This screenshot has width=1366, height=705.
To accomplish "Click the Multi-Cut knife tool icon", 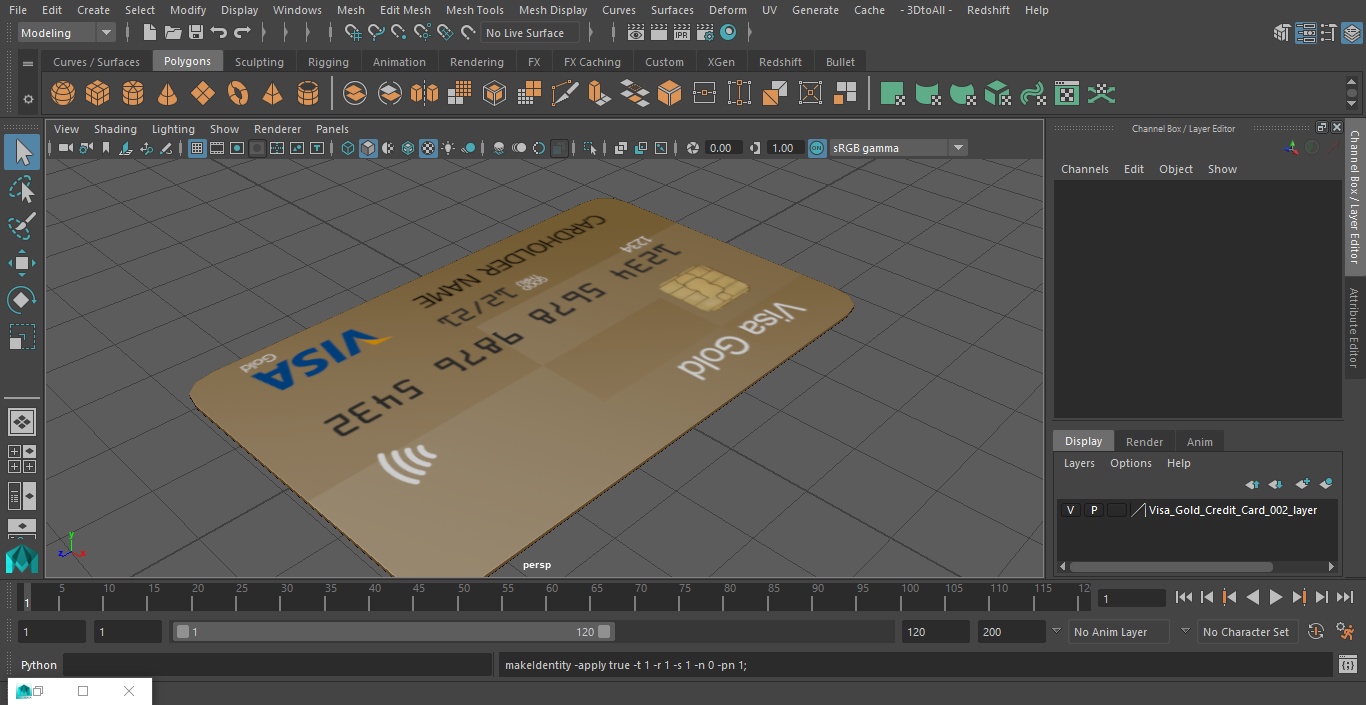I will [565, 94].
